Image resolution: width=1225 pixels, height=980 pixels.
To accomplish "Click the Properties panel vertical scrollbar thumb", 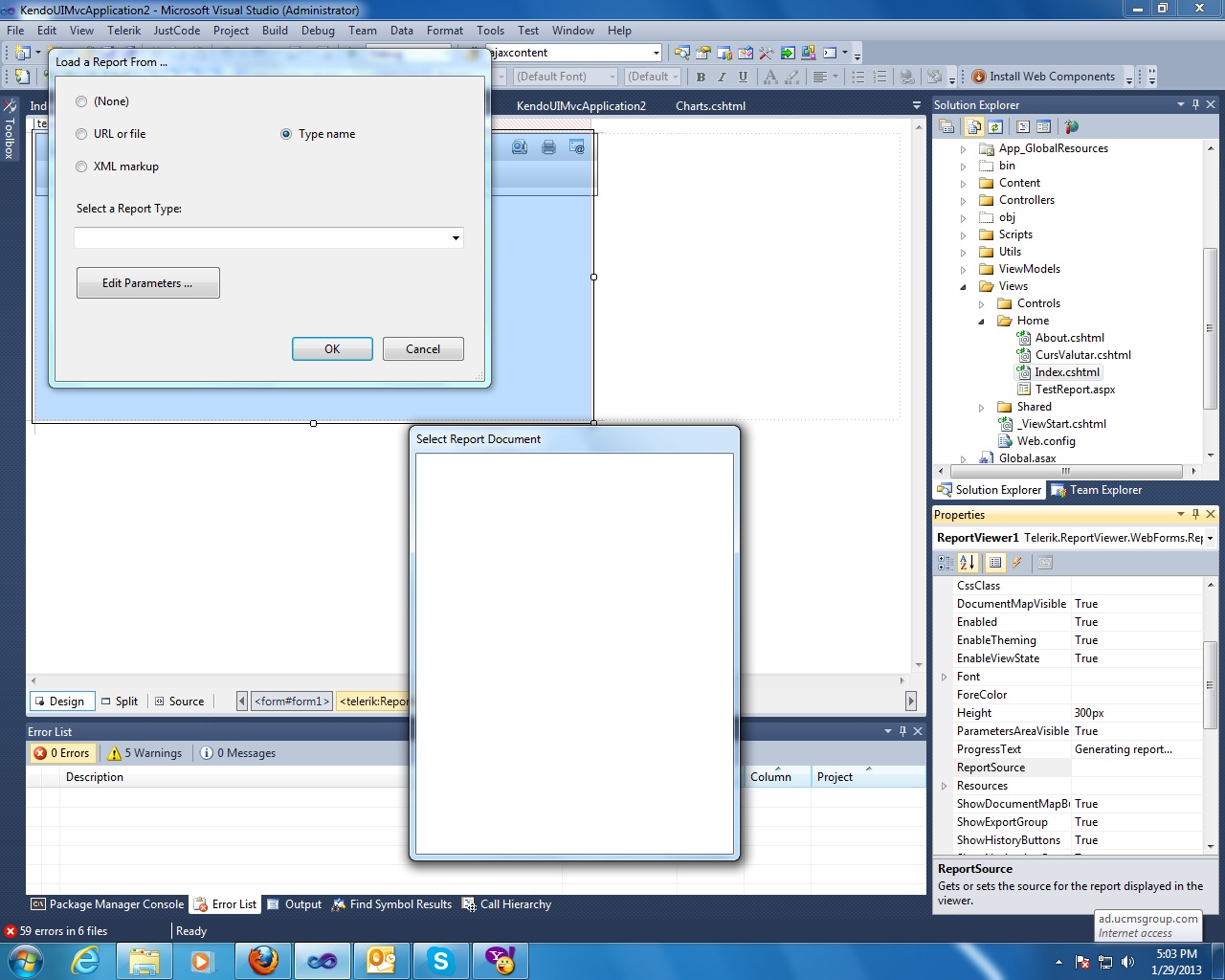I will 1210,684.
